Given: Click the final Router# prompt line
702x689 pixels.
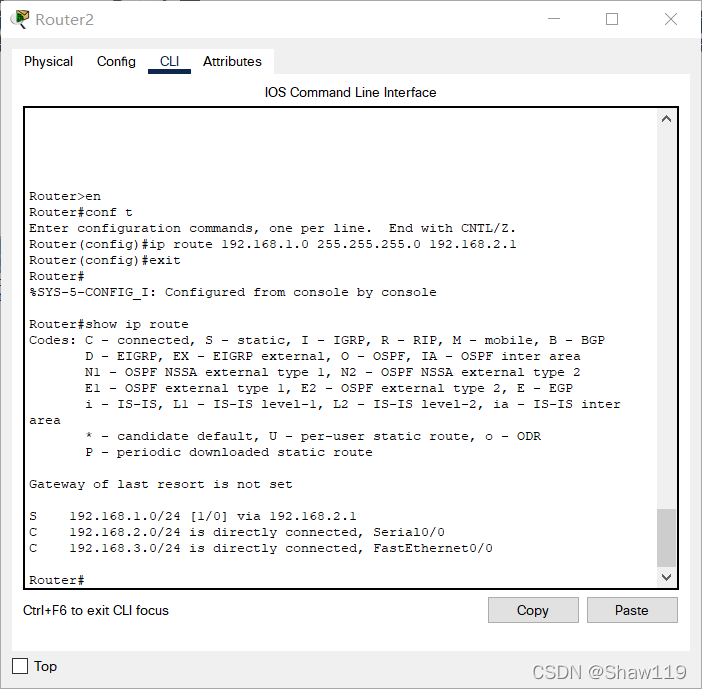Looking at the screenshot, I should click(56, 580).
